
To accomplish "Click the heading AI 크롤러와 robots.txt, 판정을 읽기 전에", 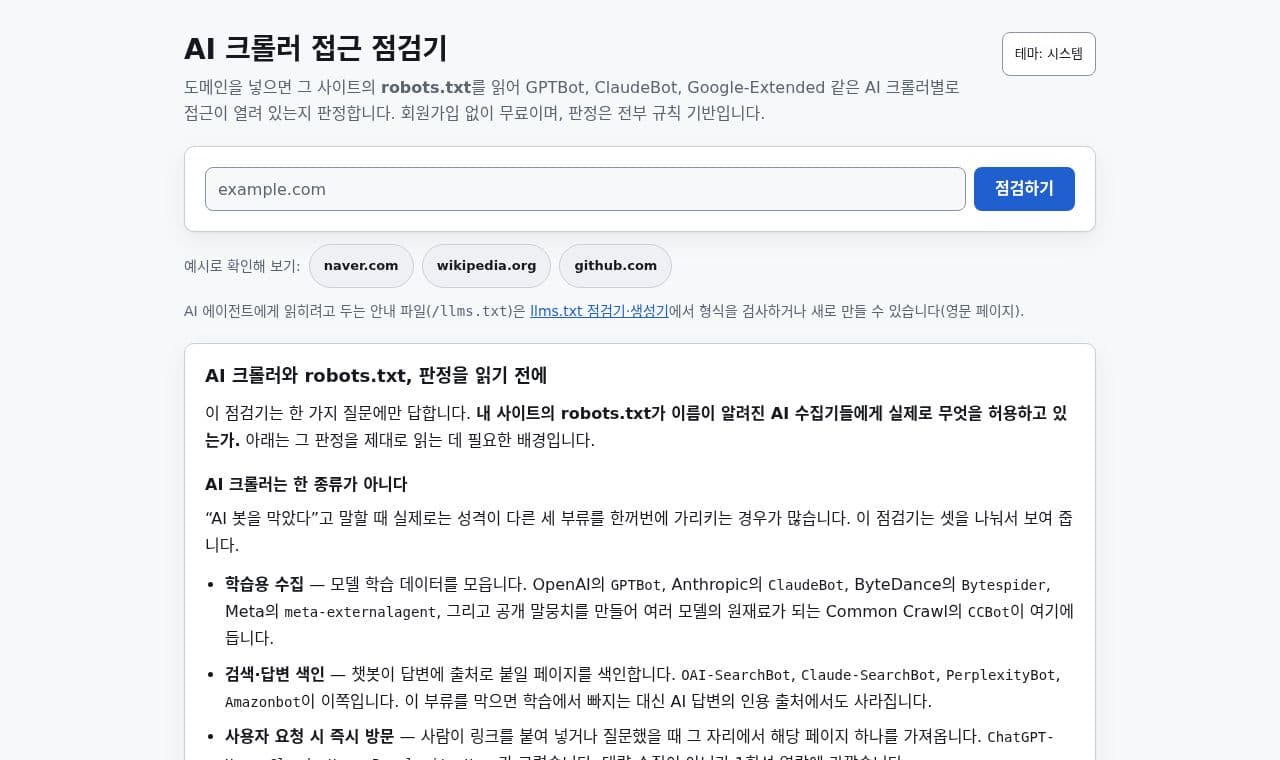I will (376, 375).
